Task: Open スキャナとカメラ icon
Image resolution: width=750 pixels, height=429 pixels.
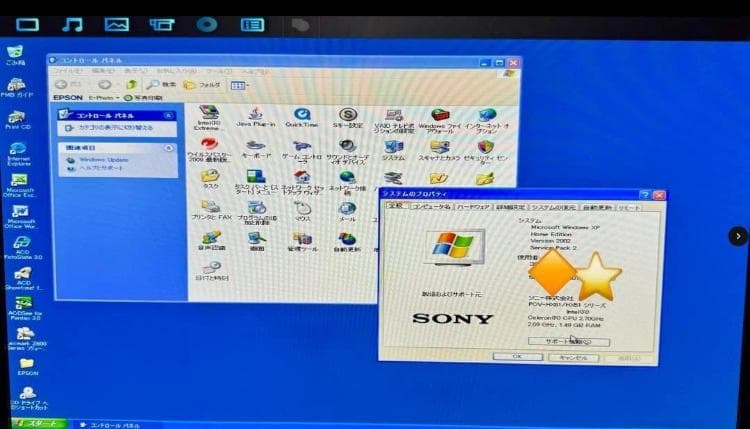Action: click(439, 150)
